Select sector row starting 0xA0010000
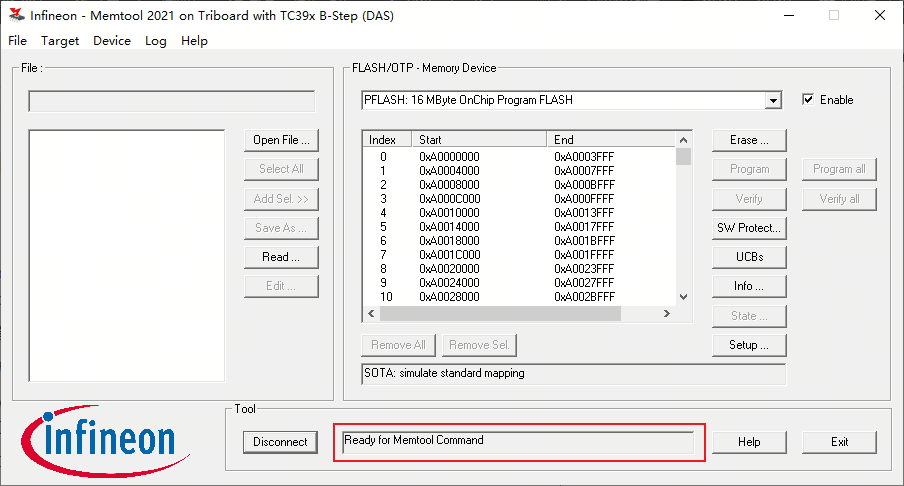 point(519,213)
